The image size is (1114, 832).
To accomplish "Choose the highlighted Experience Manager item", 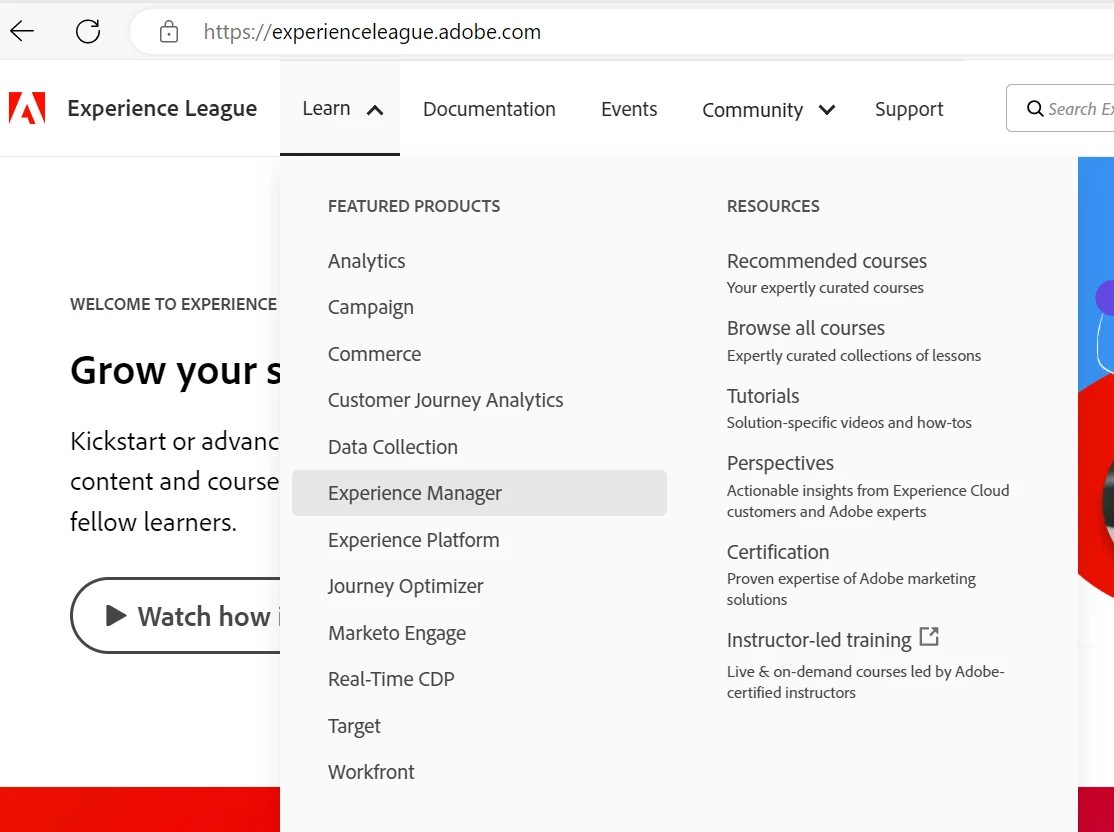I will (x=480, y=493).
